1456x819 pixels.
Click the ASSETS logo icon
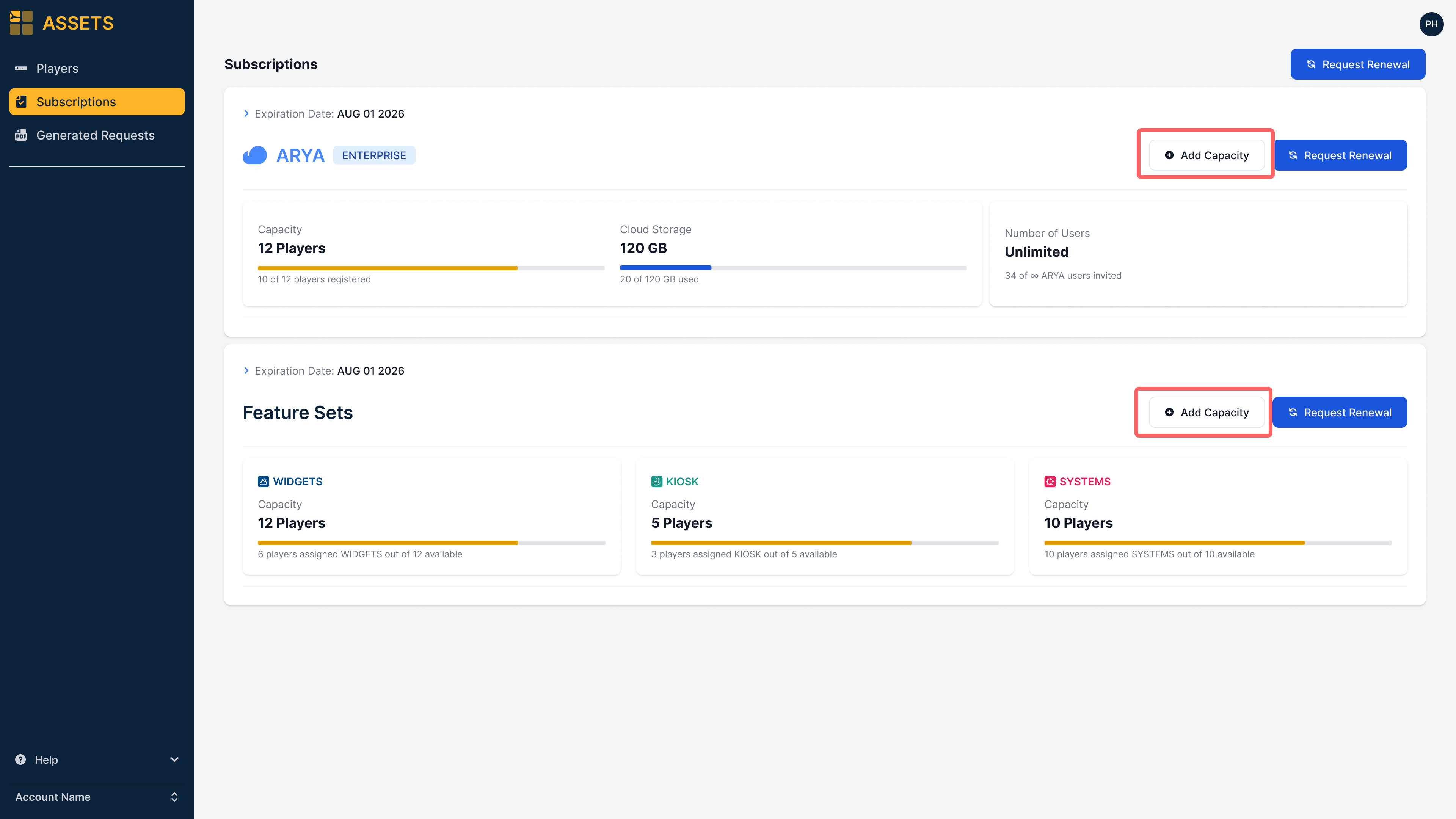tap(22, 23)
